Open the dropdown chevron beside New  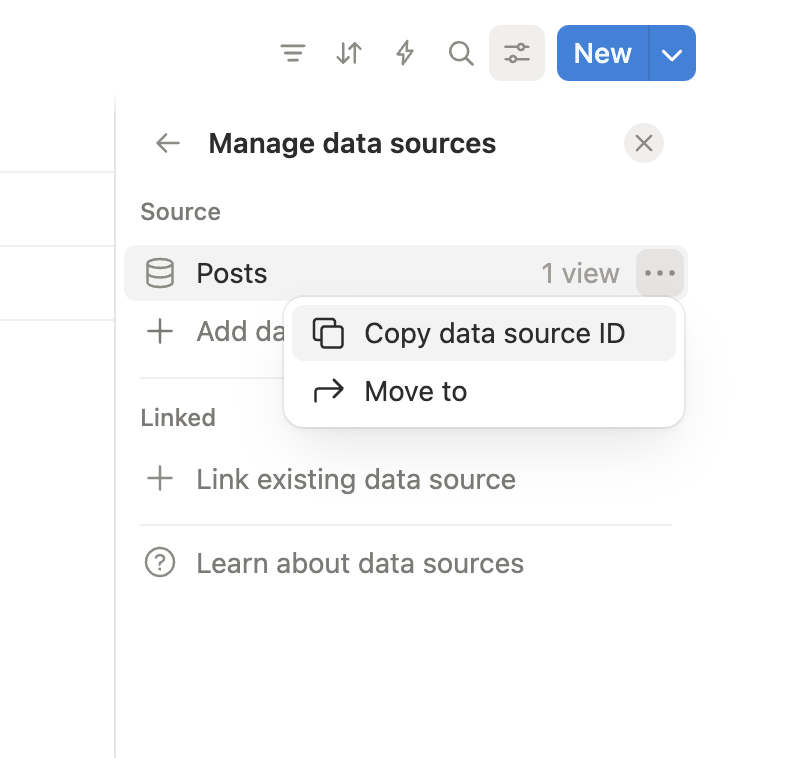672,53
